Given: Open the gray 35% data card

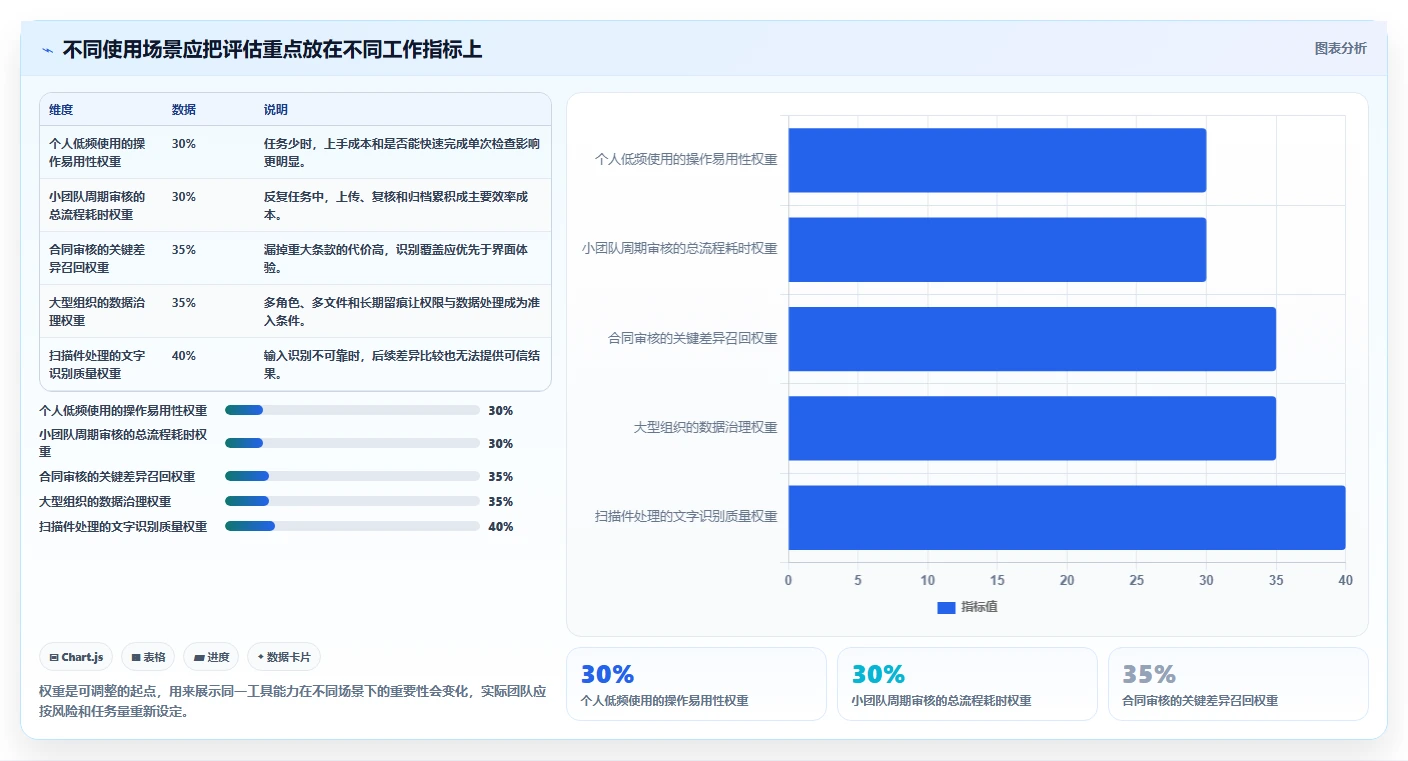Looking at the screenshot, I should pyautogui.click(x=1238, y=684).
